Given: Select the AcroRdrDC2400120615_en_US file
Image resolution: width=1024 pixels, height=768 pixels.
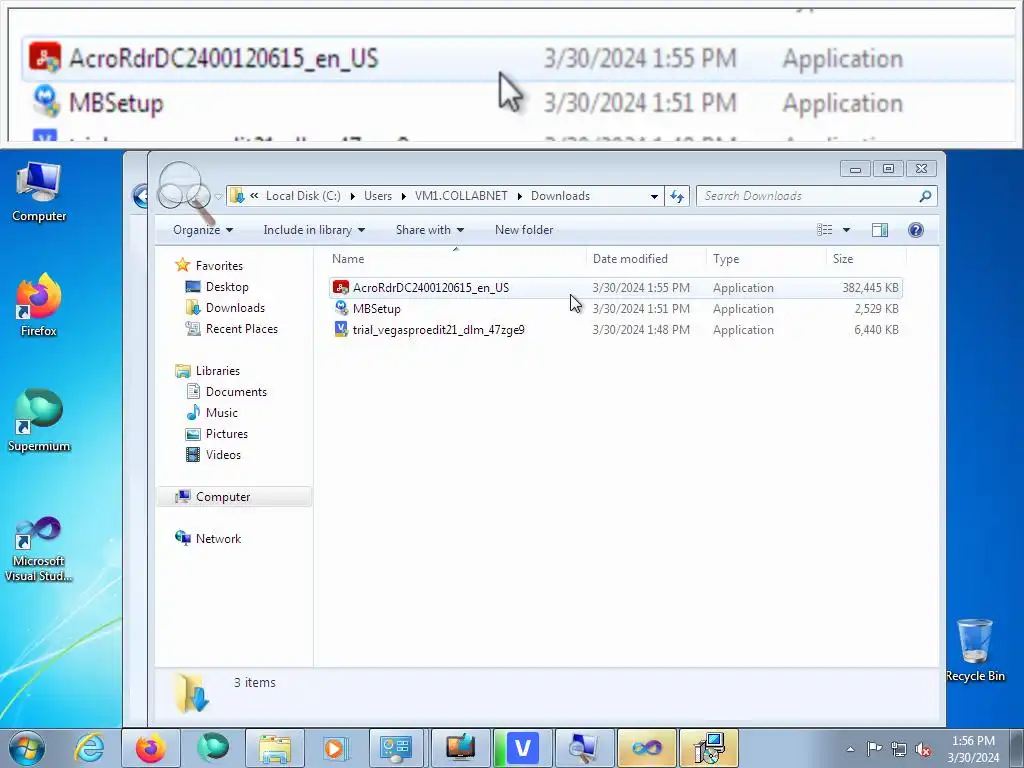Looking at the screenshot, I should click(616, 288).
